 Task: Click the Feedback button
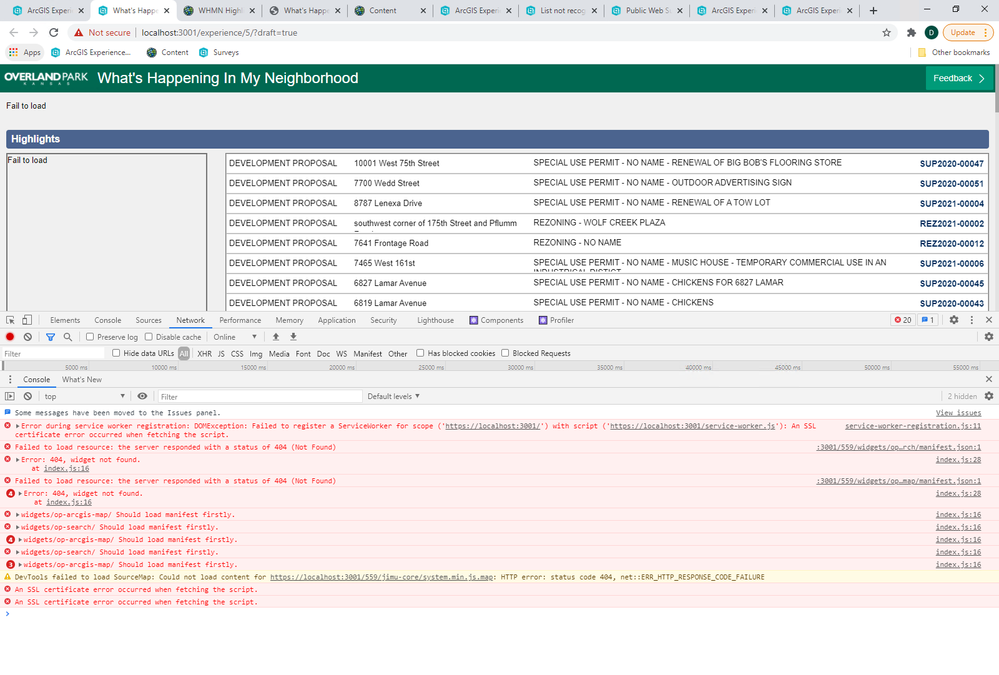(x=959, y=78)
